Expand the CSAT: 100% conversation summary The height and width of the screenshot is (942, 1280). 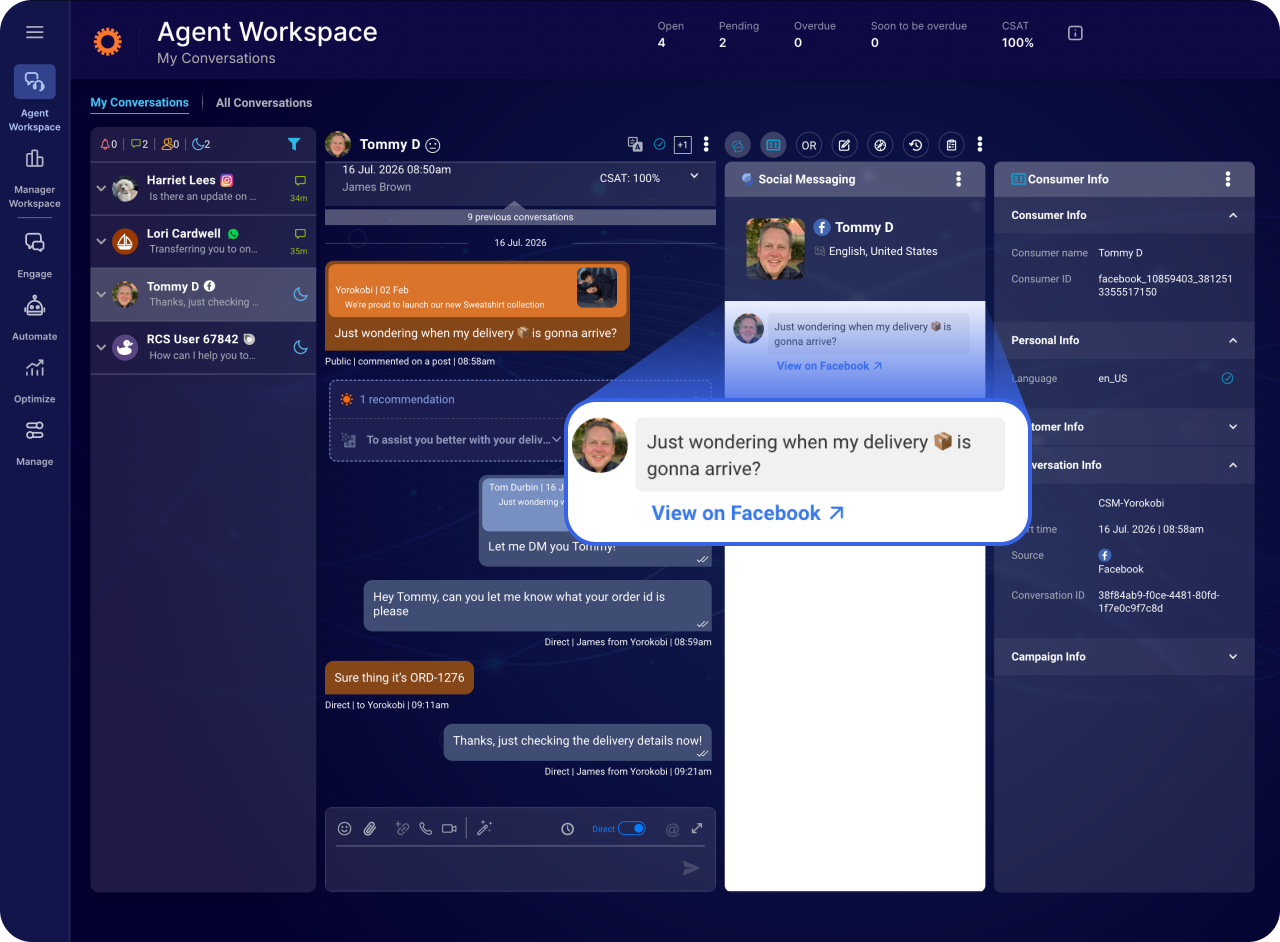[695, 176]
